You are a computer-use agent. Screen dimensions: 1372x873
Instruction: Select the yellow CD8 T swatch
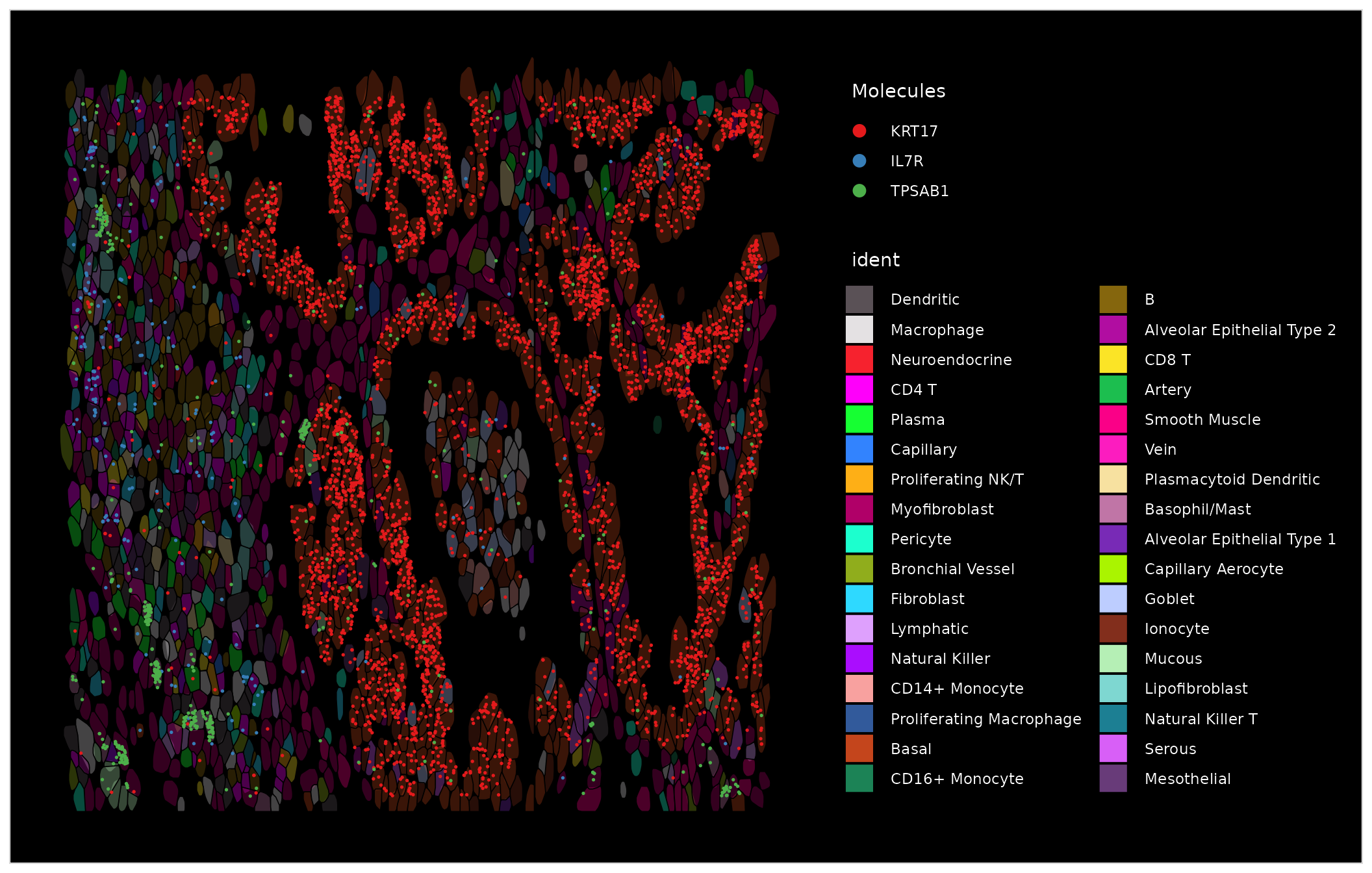[x=1113, y=359]
